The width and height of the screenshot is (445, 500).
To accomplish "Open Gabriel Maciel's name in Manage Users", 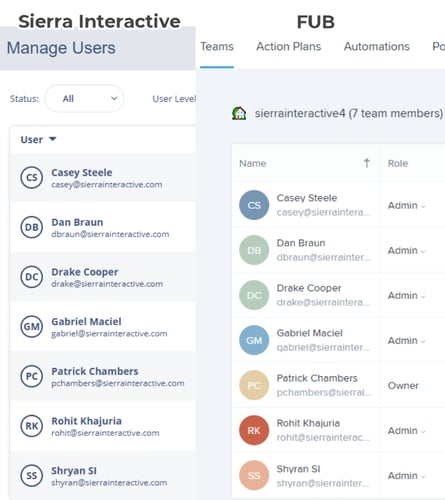I will (86, 321).
